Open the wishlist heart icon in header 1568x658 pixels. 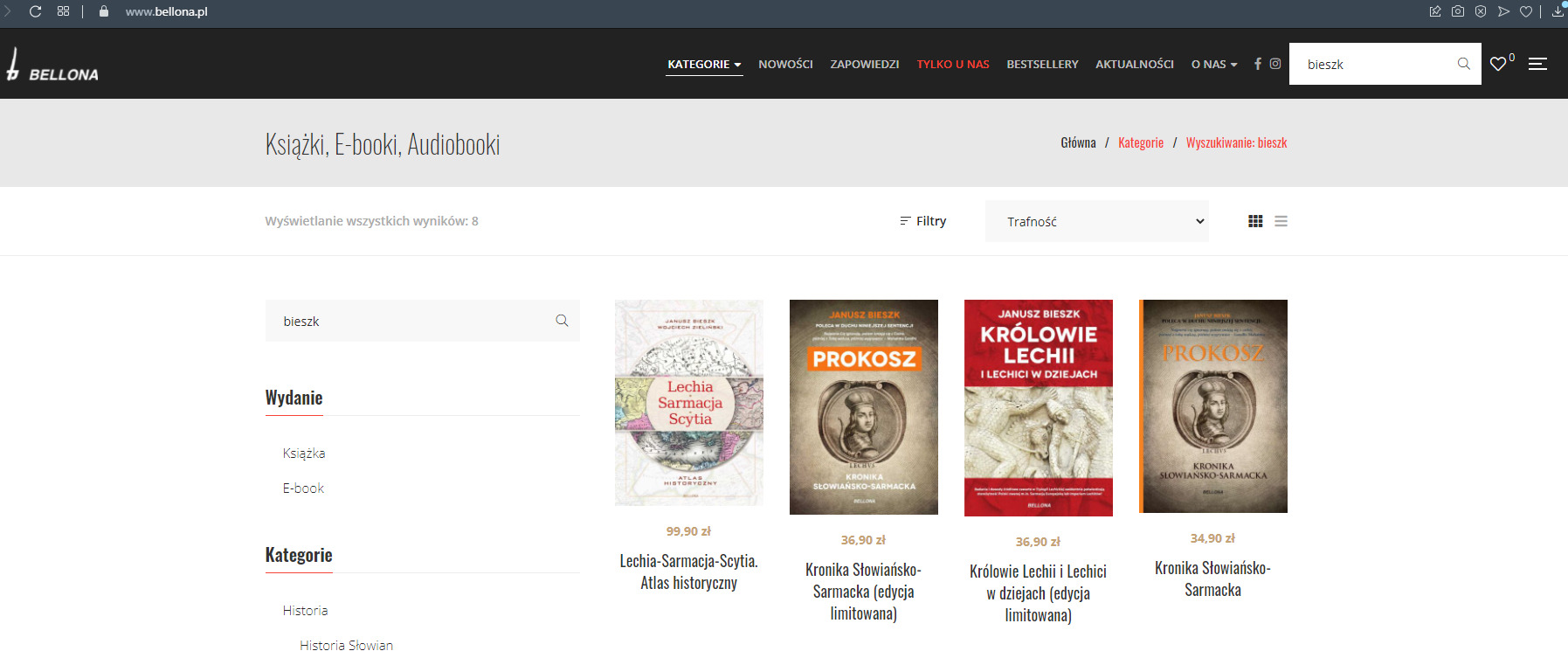coord(1499,64)
